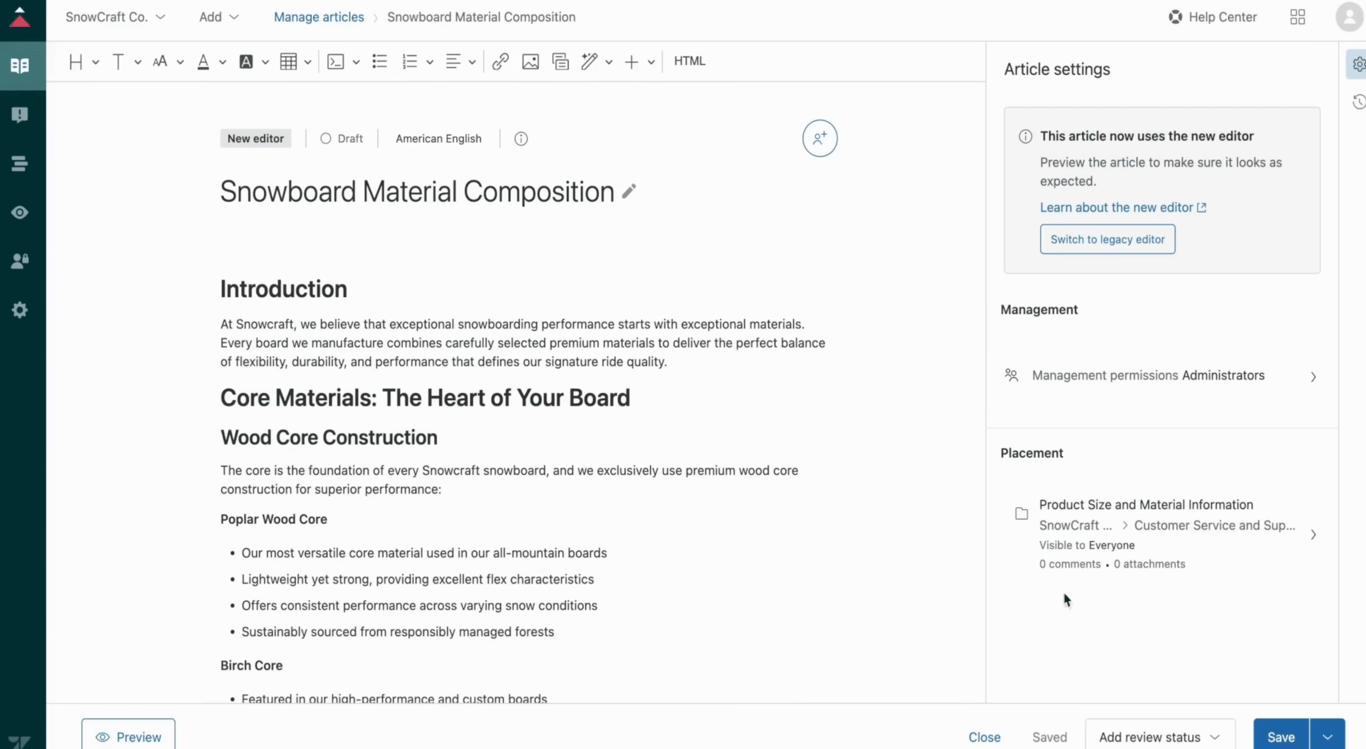
Task: Insert a content block
Action: (560, 62)
